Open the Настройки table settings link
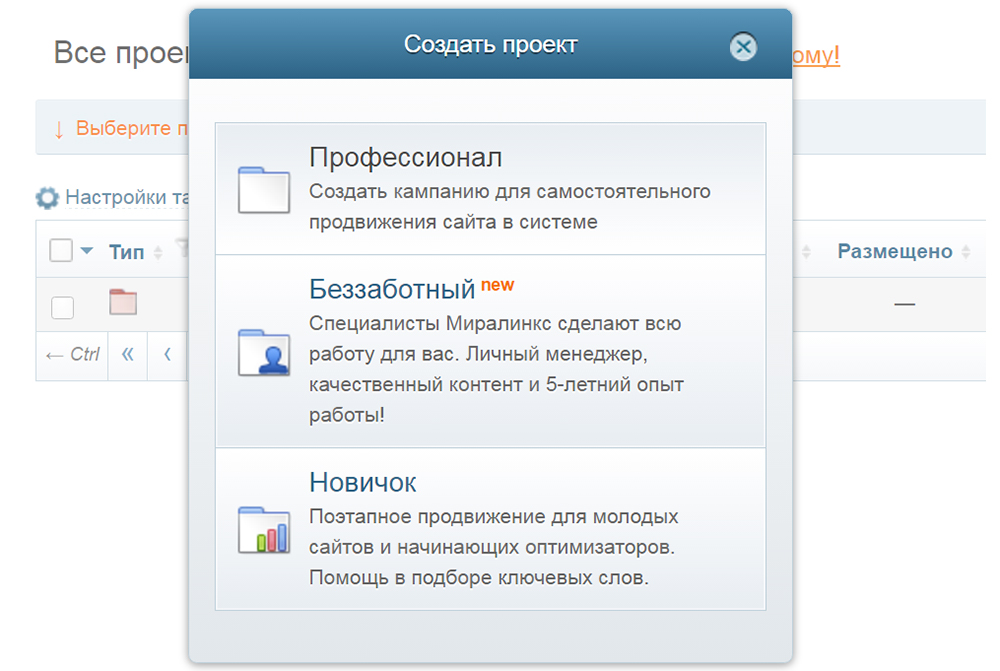This screenshot has height=671, width=1000. click(x=127, y=197)
